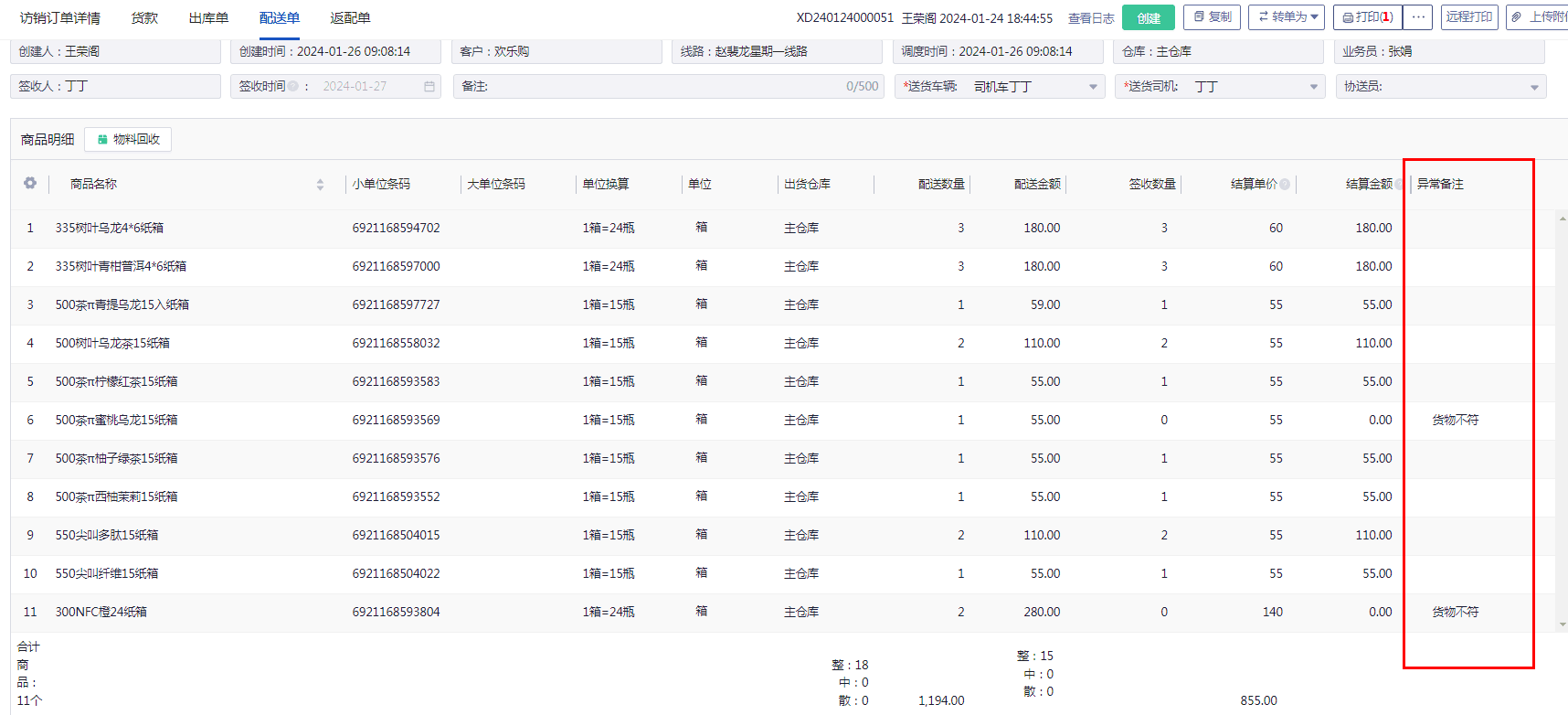
Task: Select the 配送单 tab
Action: (x=280, y=18)
